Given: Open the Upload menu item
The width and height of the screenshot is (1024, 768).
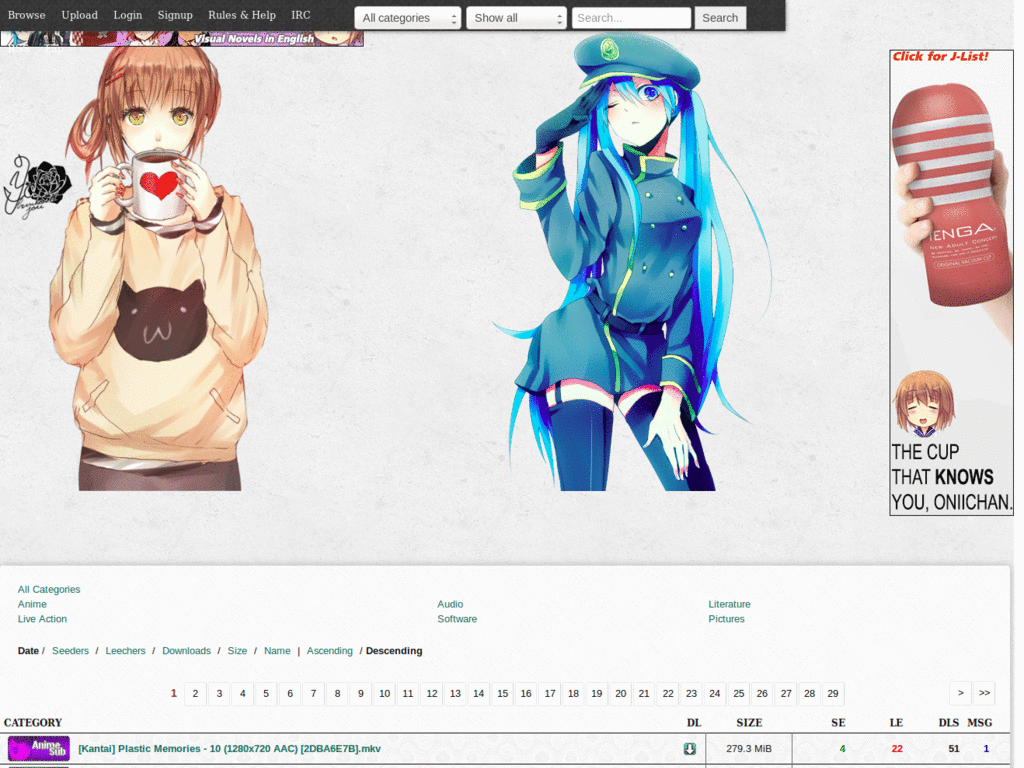Looking at the screenshot, I should pos(80,15).
